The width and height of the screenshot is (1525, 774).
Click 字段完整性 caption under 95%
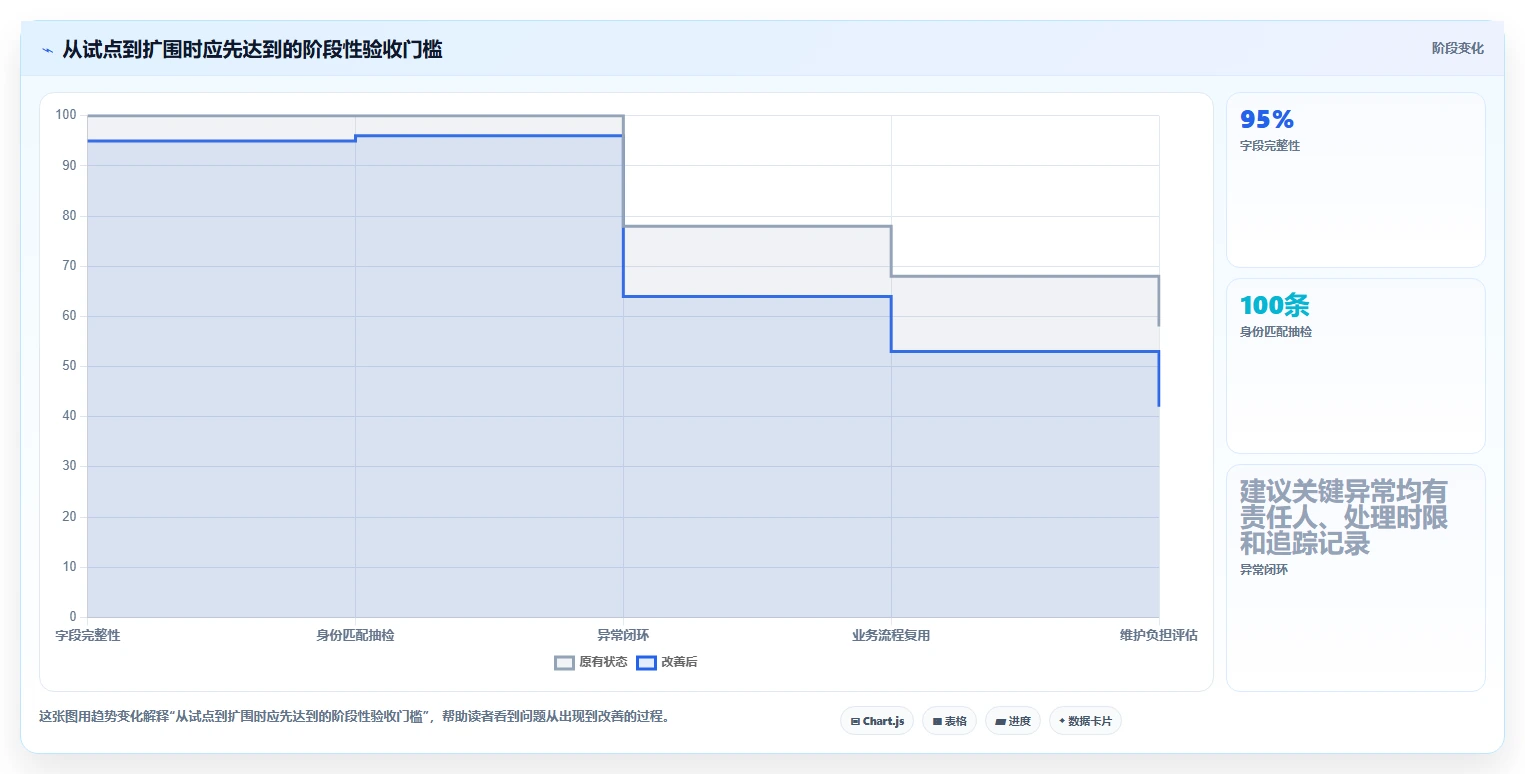tap(1270, 146)
